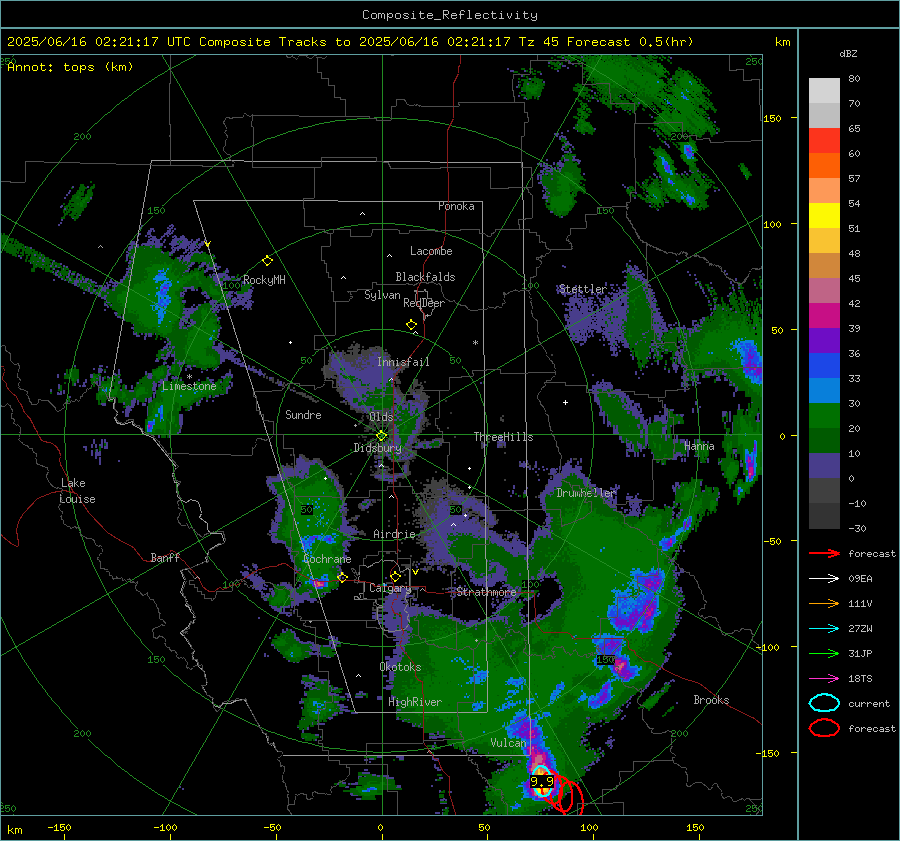Click the 9.9 storm top label
The width and height of the screenshot is (900, 841).
(541, 781)
